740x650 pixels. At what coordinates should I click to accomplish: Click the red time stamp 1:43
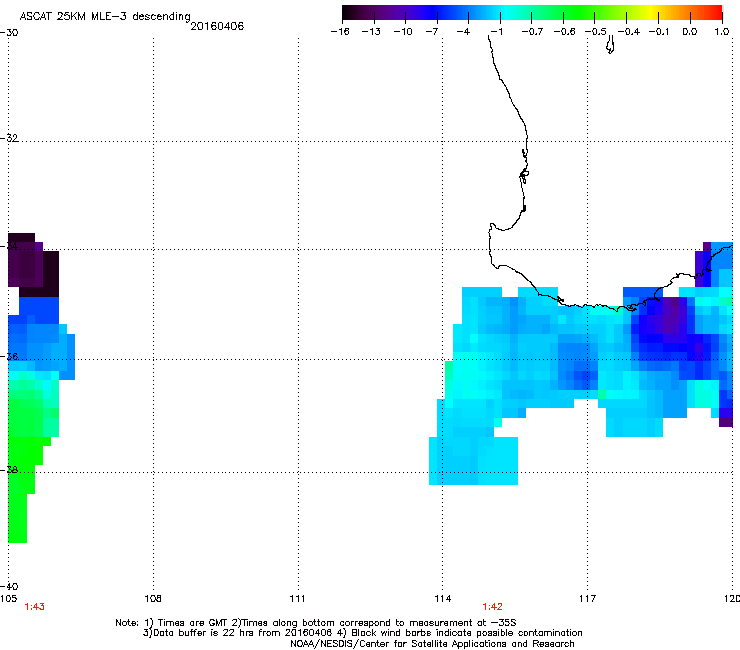tap(34, 607)
